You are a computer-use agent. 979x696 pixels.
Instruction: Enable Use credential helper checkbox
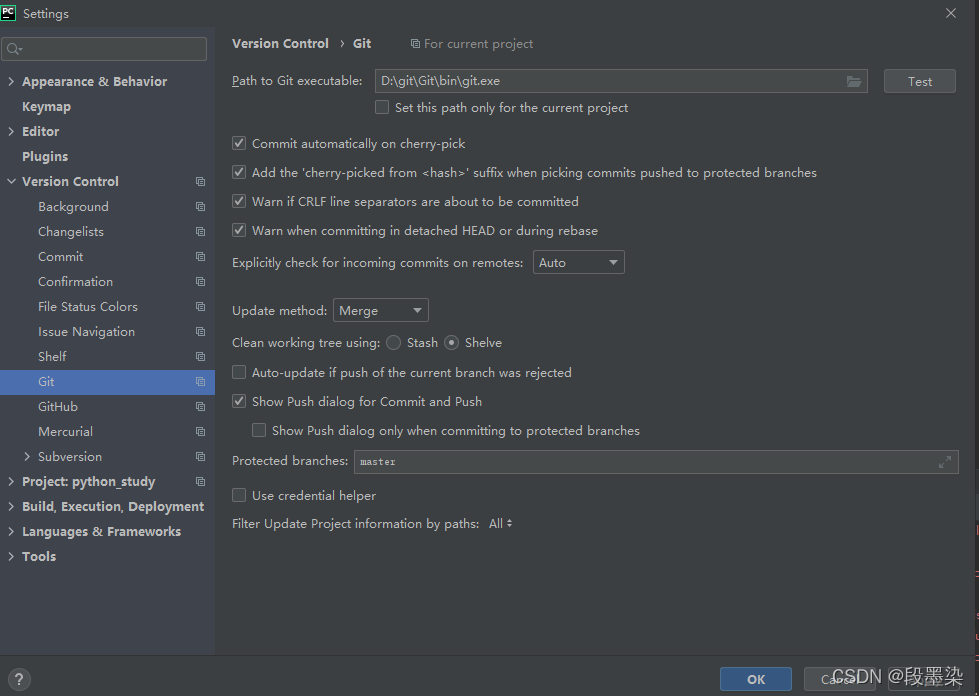(x=239, y=495)
